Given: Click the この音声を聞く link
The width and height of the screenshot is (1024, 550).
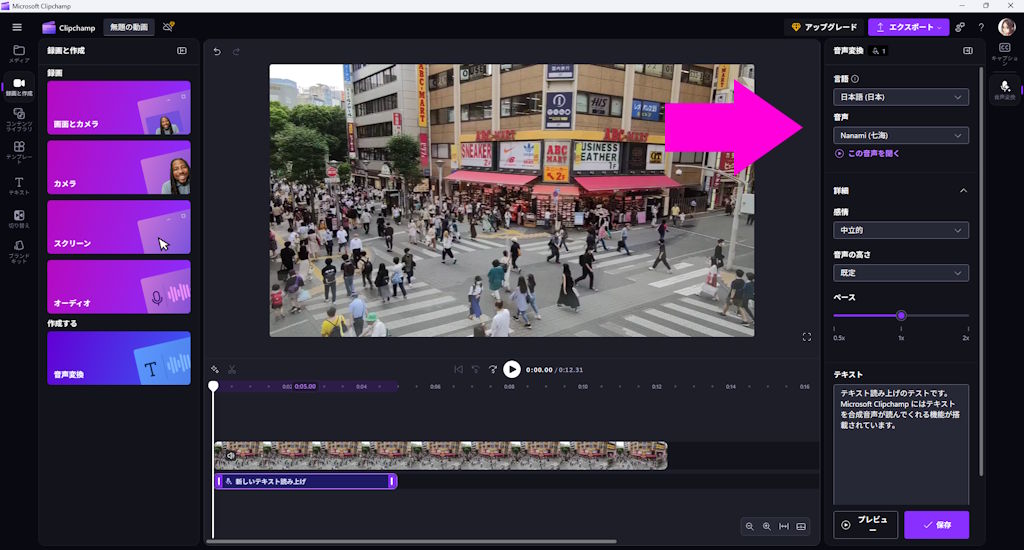Looking at the screenshot, I should [867, 154].
